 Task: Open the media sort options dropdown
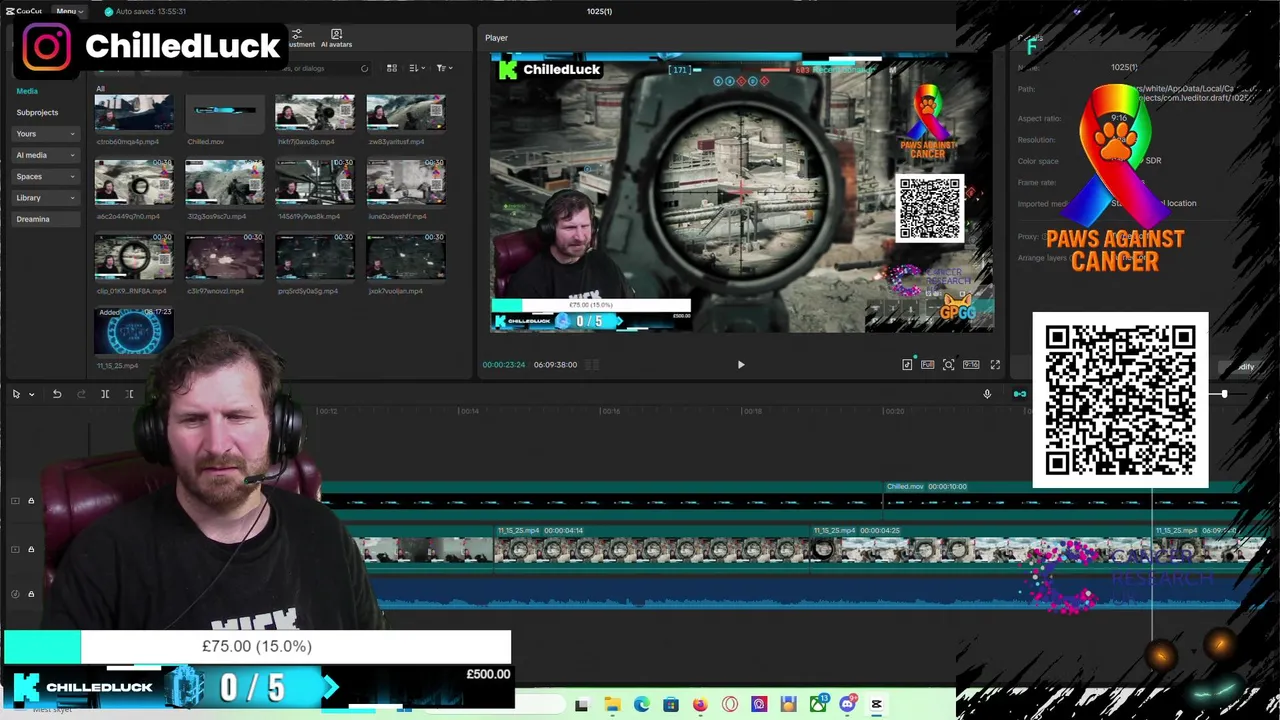coord(417,68)
